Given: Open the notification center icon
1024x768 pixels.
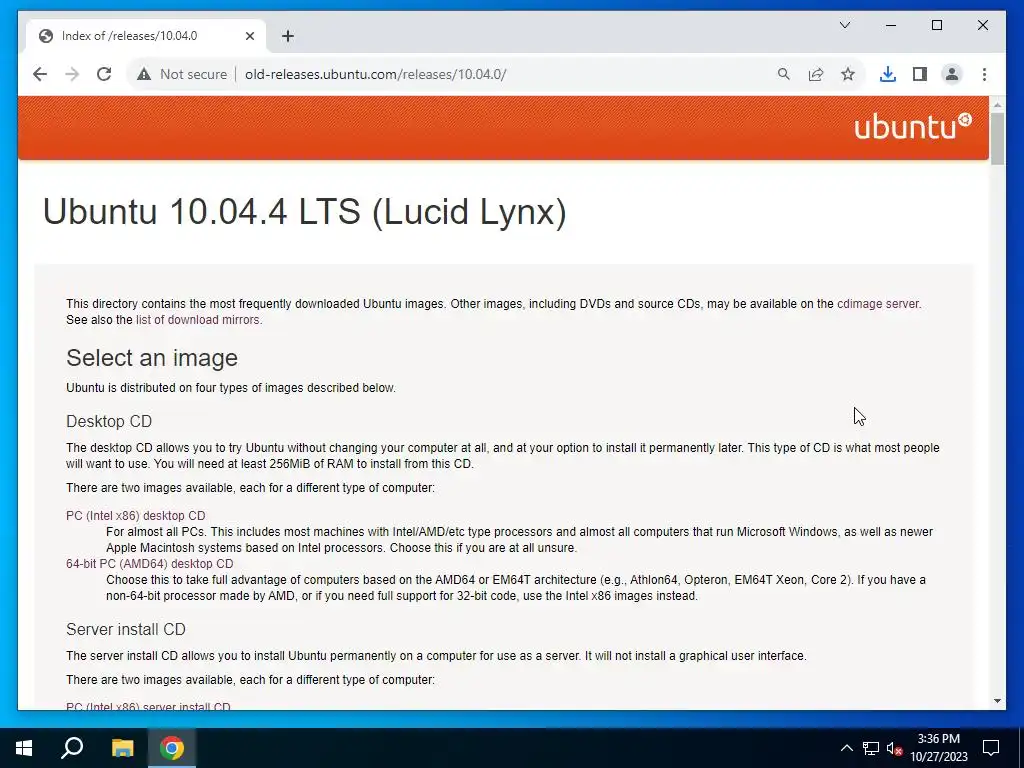Looking at the screenshot, I should point(991,748).
